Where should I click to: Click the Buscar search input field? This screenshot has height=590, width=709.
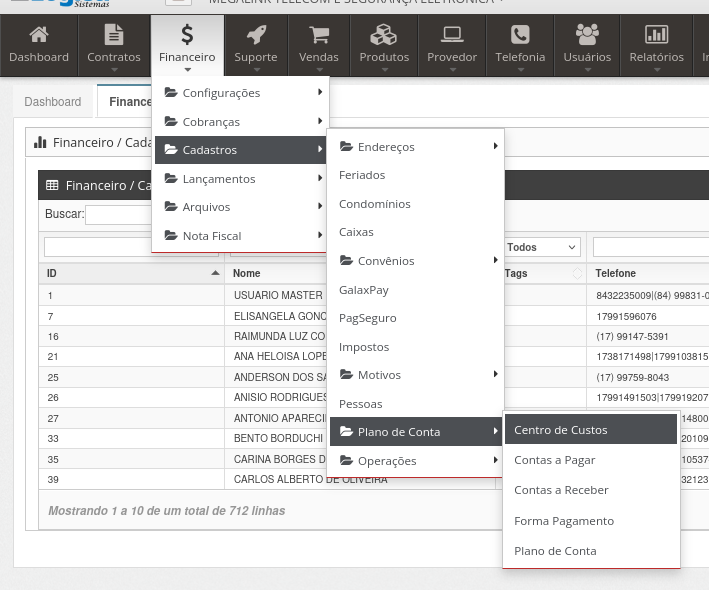pyautogui.click(x=118, y=214)
